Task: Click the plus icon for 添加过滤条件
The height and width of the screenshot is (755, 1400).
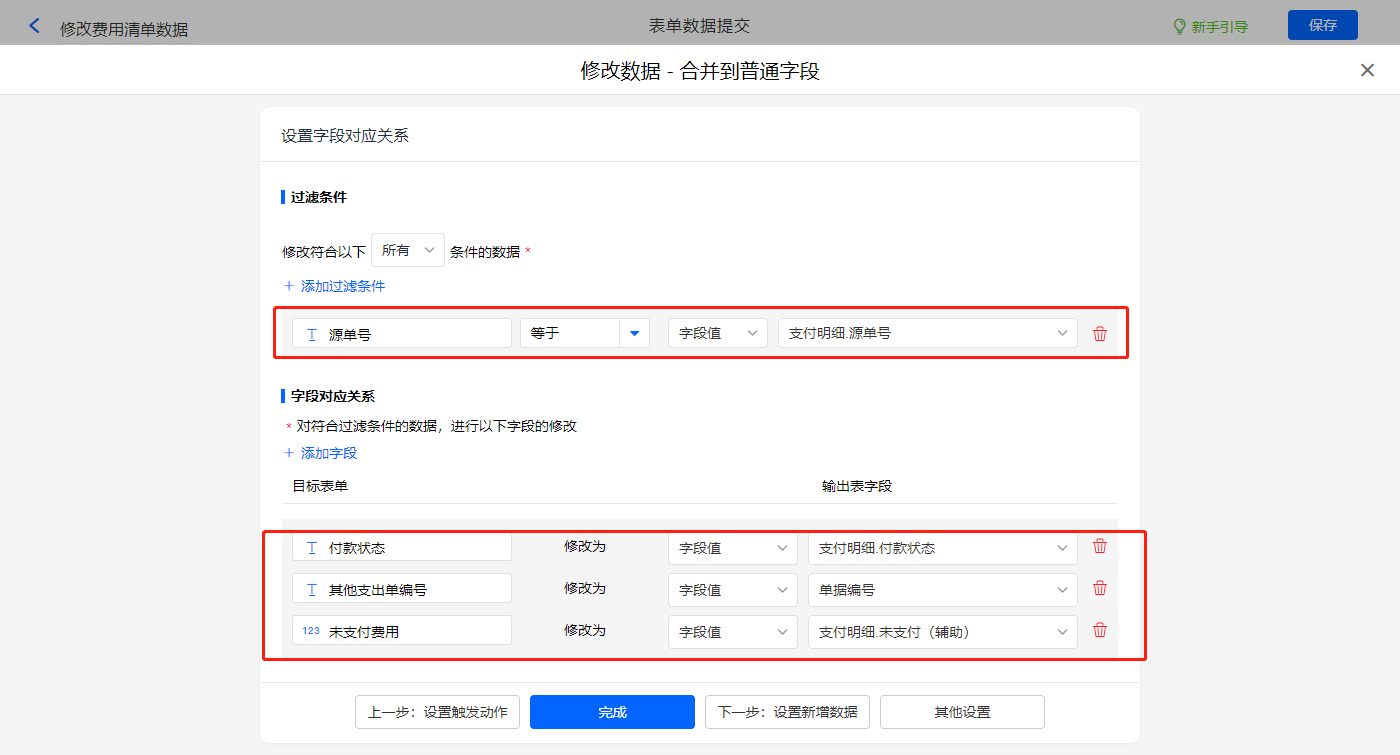Action: pyautogui.click(x=289, y=286)
